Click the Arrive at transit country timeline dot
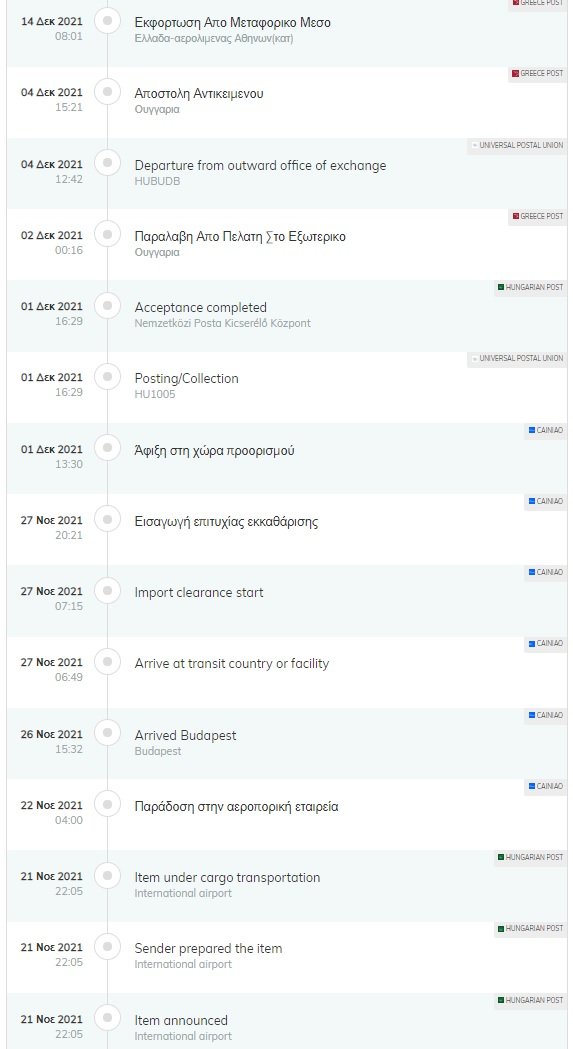 pos(107,662)
